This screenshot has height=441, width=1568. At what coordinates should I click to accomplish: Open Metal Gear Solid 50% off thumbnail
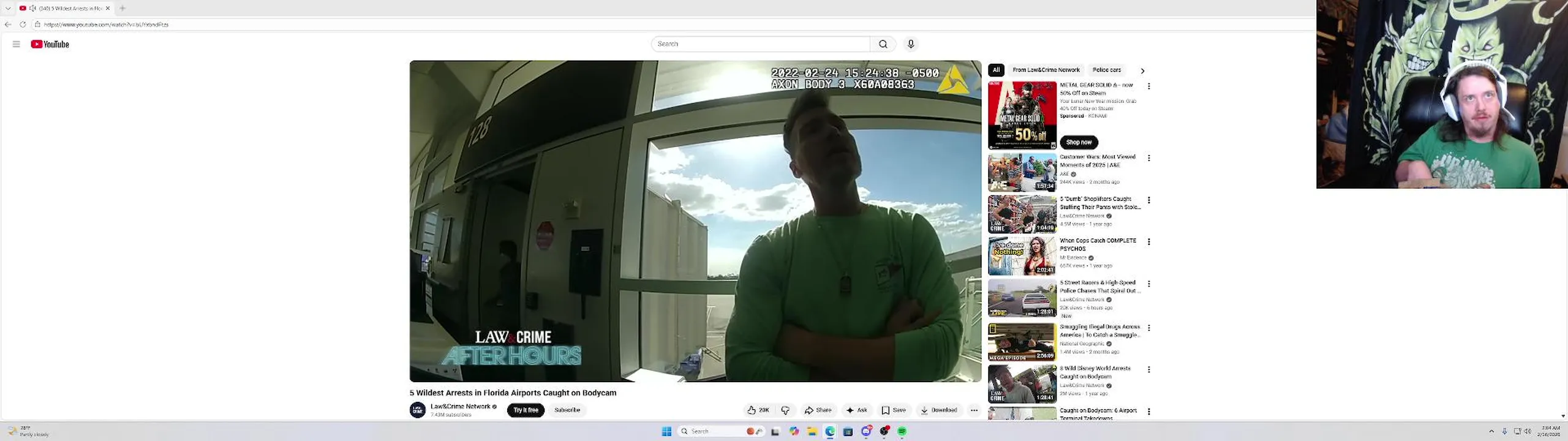1022,115
